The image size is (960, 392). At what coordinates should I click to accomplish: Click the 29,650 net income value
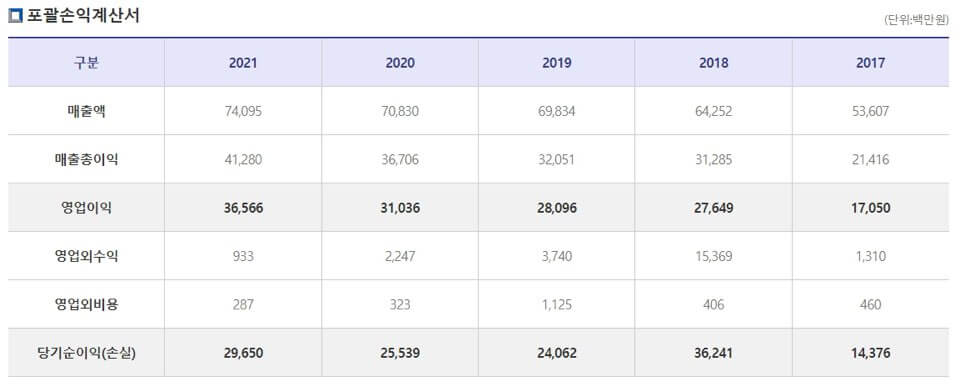(x=243, y=353)
